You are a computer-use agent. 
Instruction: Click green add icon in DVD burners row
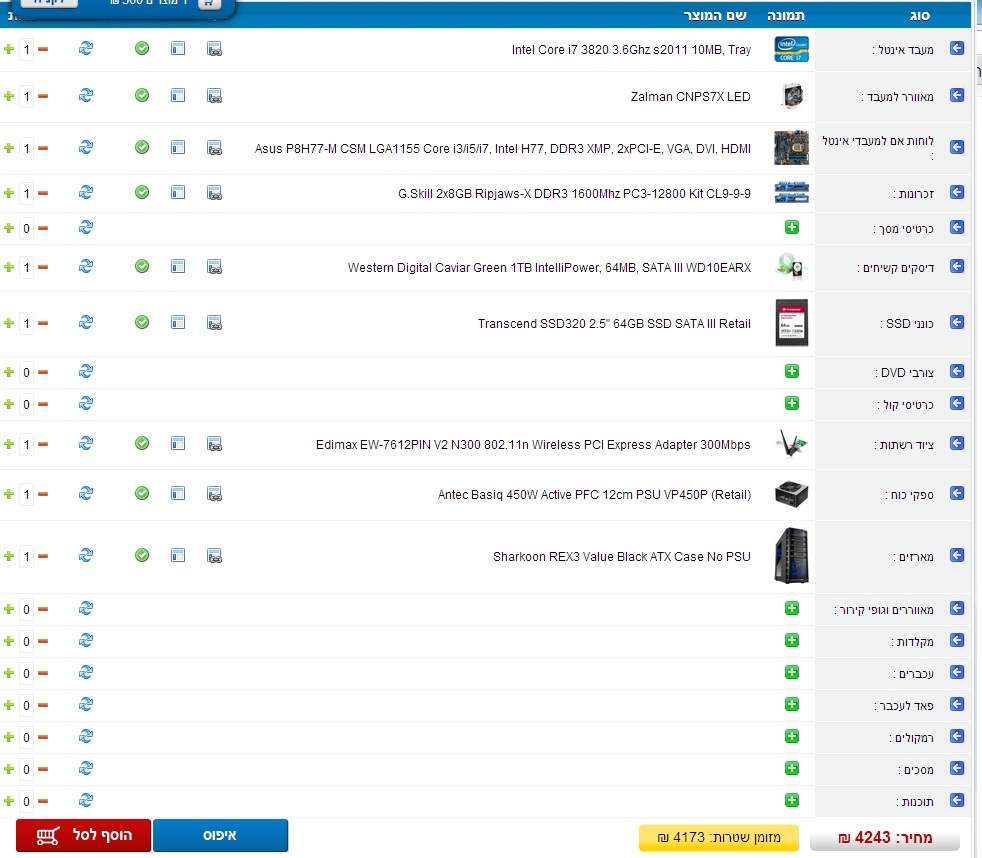coord(792,371)
